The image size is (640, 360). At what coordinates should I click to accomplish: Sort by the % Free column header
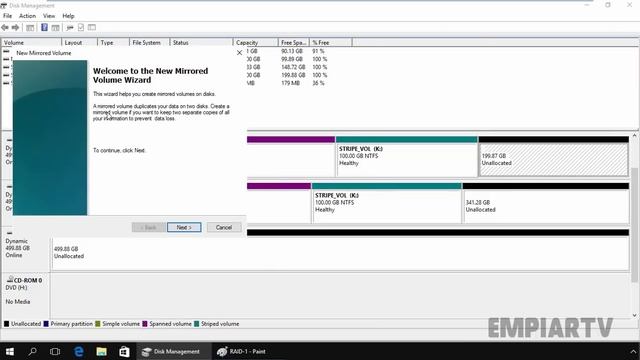point(331,42)
